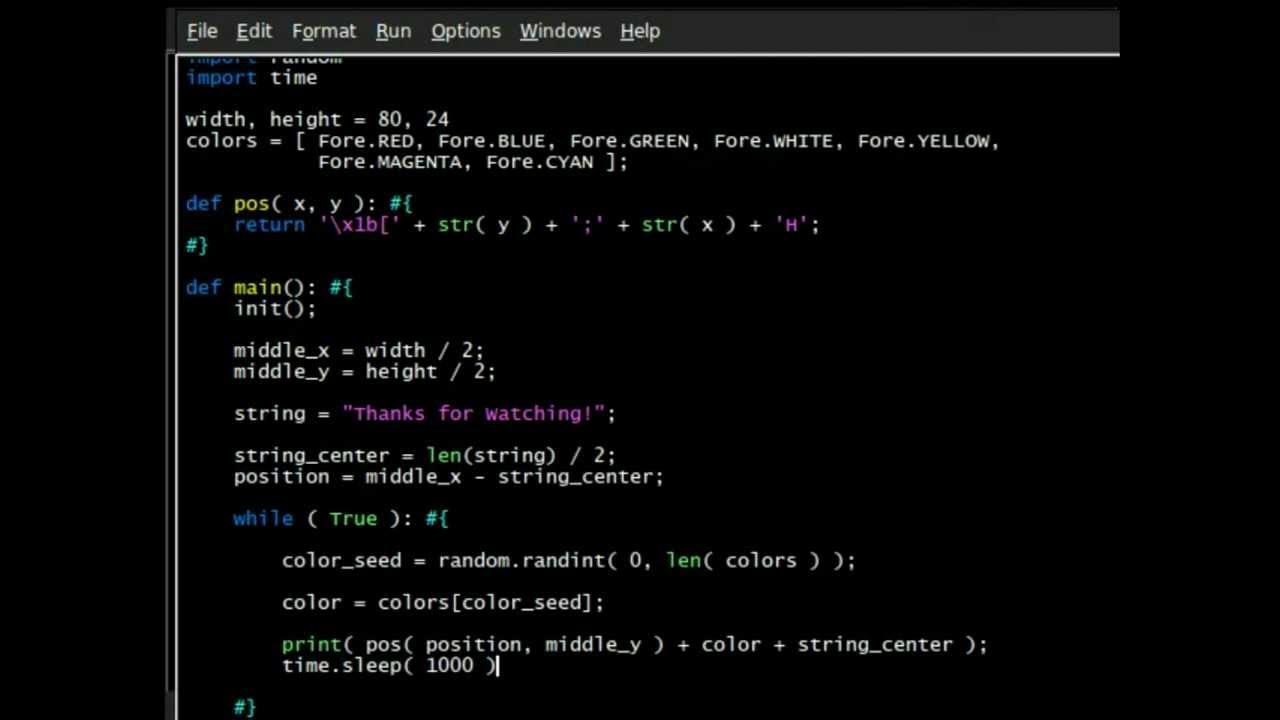Screen dimensions: 1280x720
Task: Click the 'def pos( x, y )' line
Action: pyautogui.click(x=298, y=204)
